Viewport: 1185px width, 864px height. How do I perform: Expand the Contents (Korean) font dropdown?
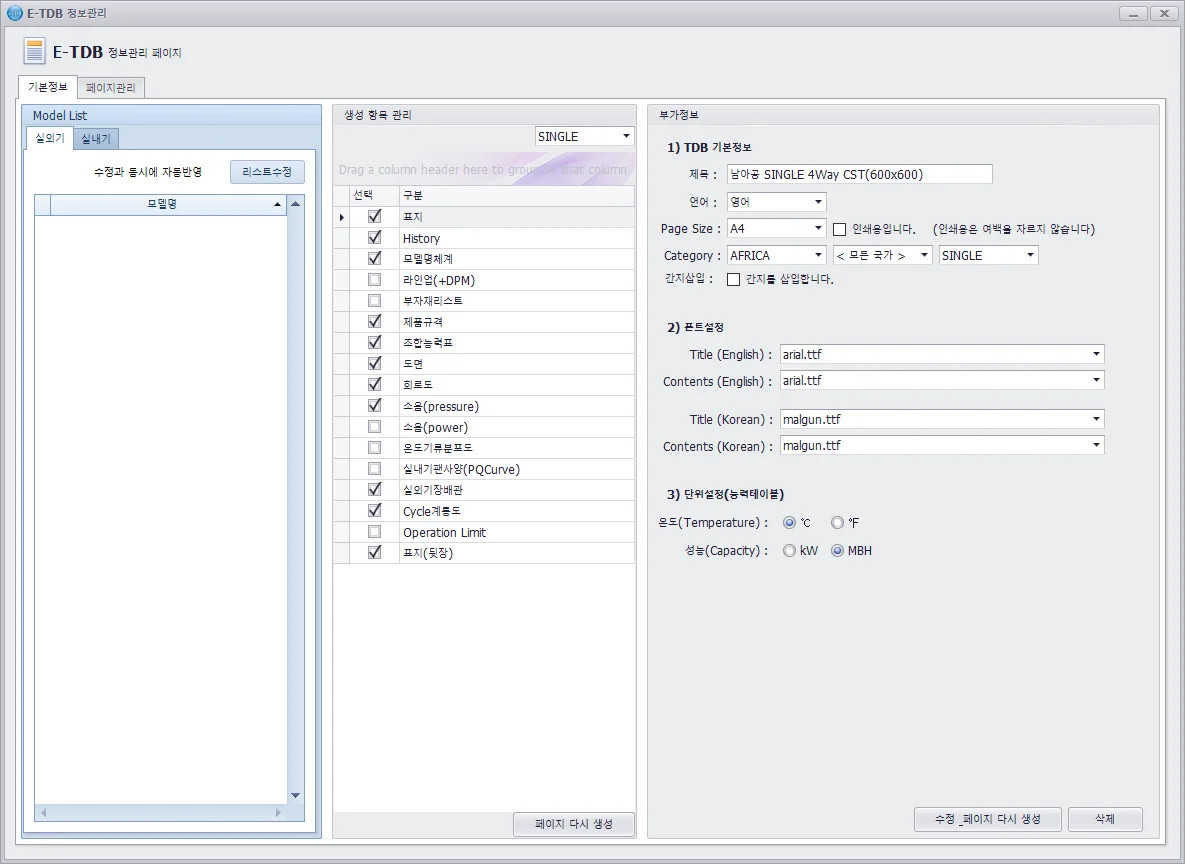[1096, 445]
